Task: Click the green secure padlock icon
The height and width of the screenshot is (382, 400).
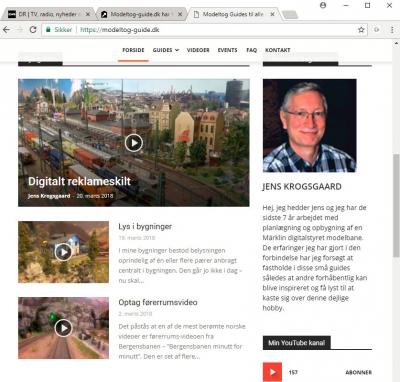Action: pos(48,30)
